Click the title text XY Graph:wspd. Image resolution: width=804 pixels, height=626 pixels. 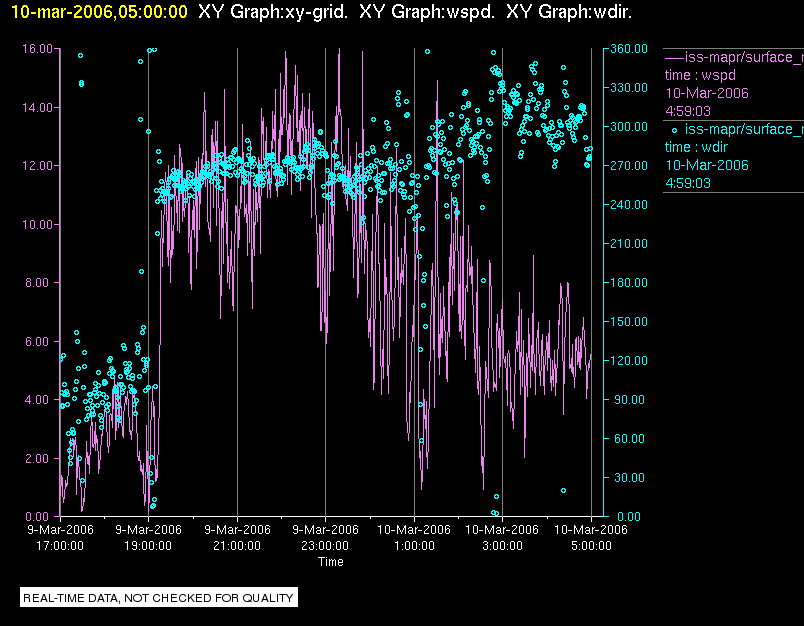[427, 11]
